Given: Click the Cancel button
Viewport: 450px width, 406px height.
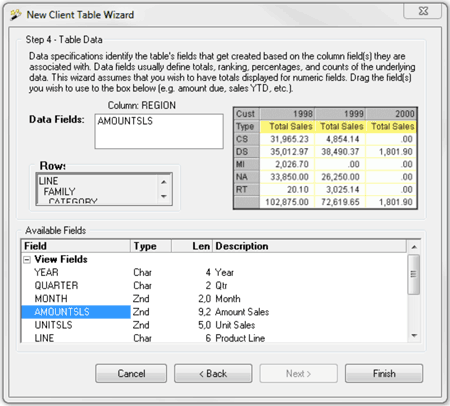Looking at the screenshot, I should pos(131,373).
